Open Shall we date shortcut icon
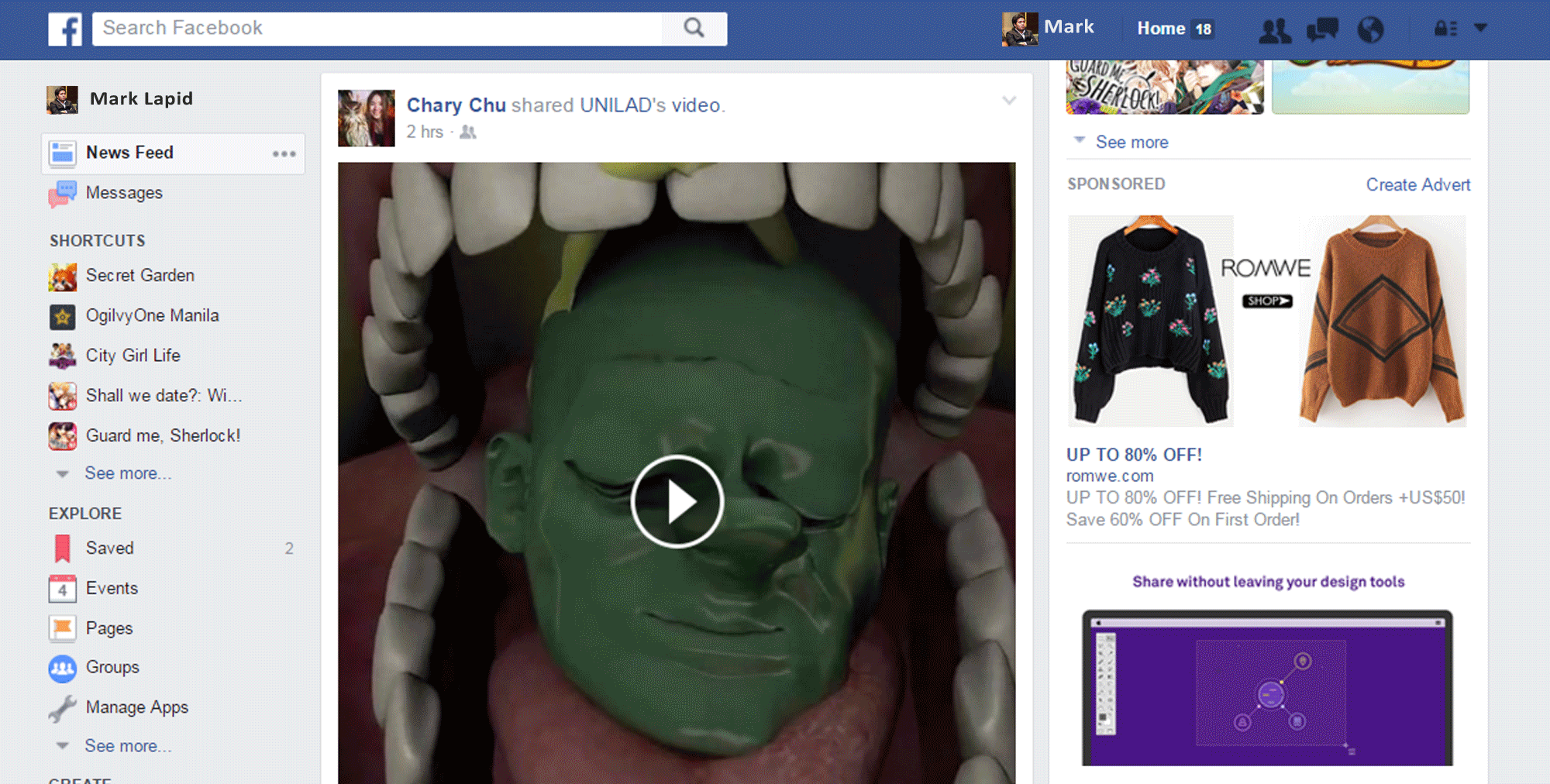The height and width of the screenshot is (784, 1550). [63, 396]
